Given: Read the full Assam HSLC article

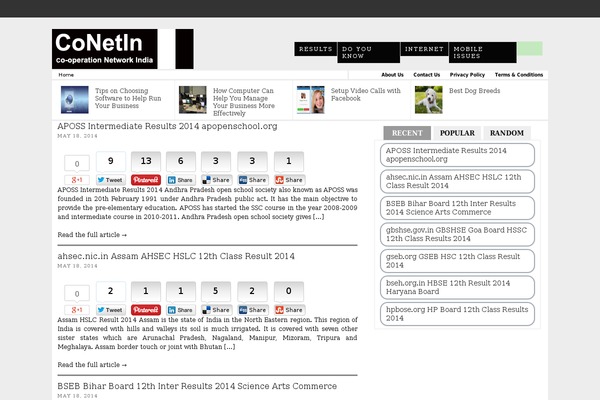Looking at the screenshot, I should pos(92,365).
